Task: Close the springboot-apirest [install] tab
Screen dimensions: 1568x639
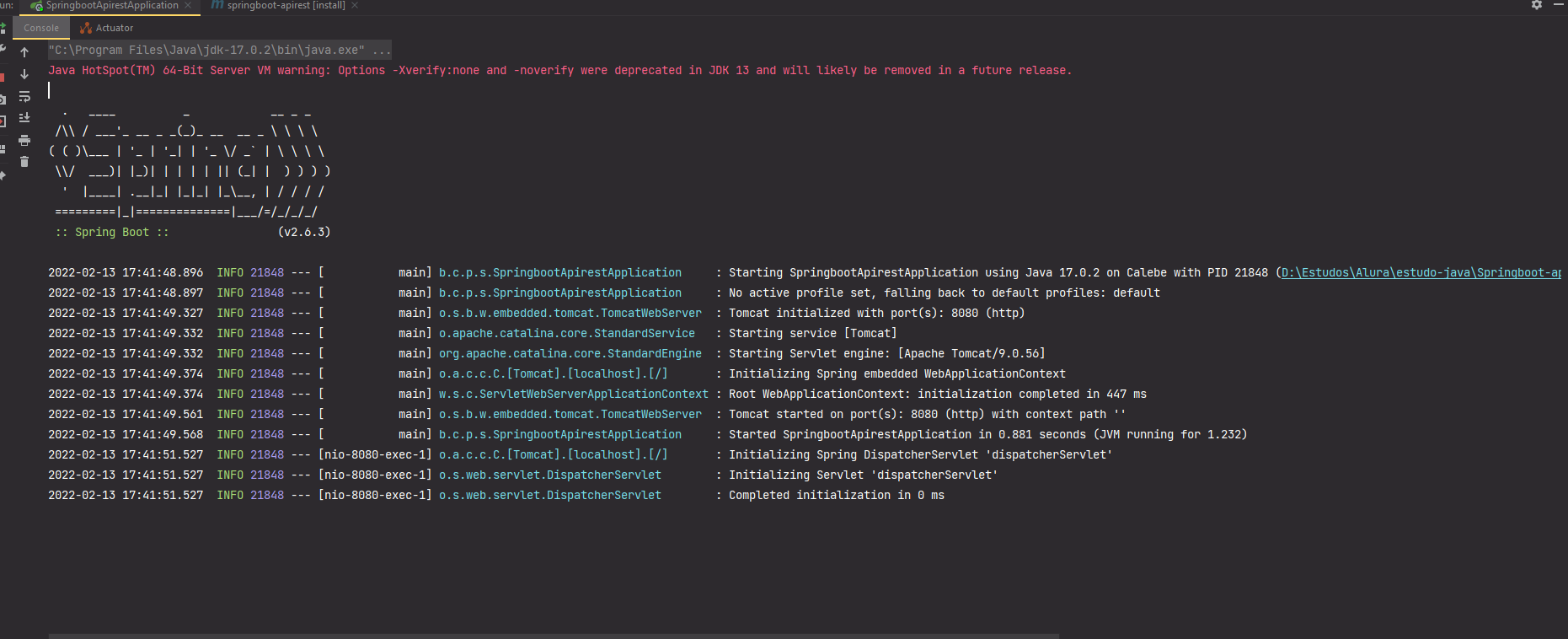Action: [355, 5]
